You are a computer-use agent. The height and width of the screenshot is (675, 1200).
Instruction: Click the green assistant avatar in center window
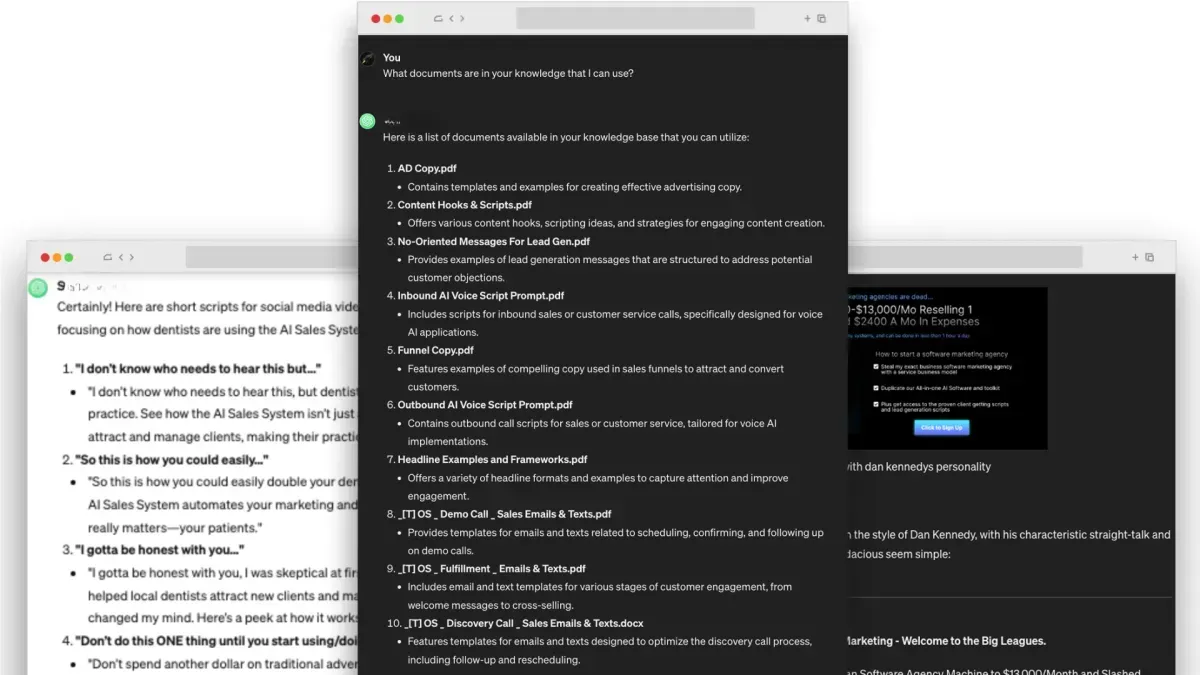tap(367, 121)
